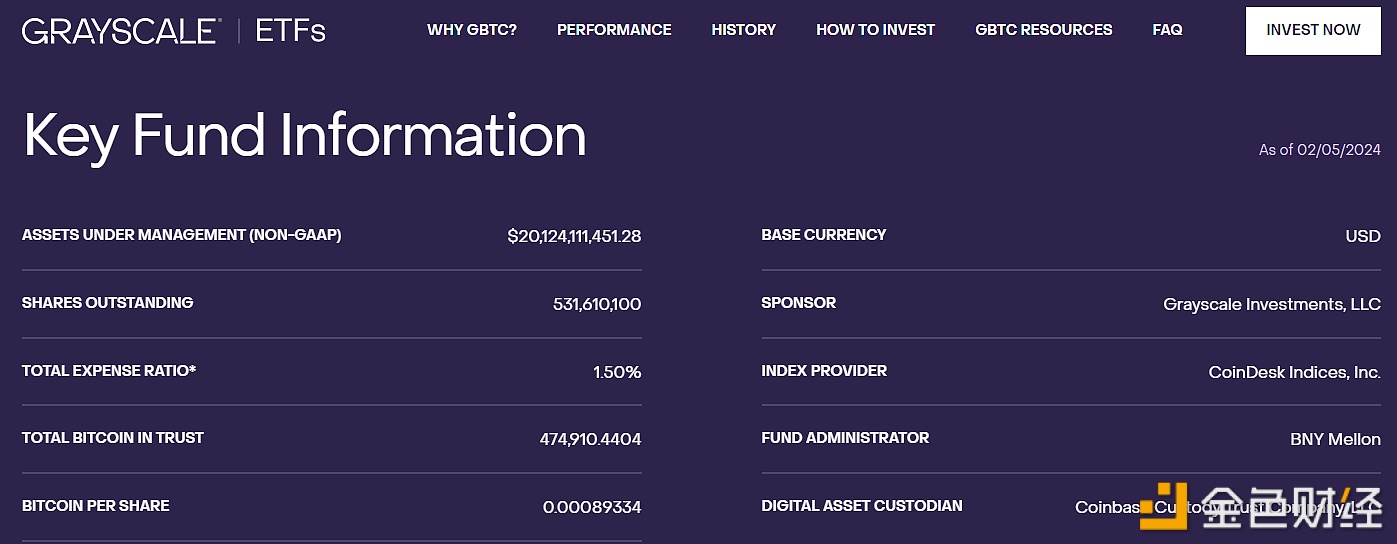Click the Grayscale ETFs logo

pos(174,30)
